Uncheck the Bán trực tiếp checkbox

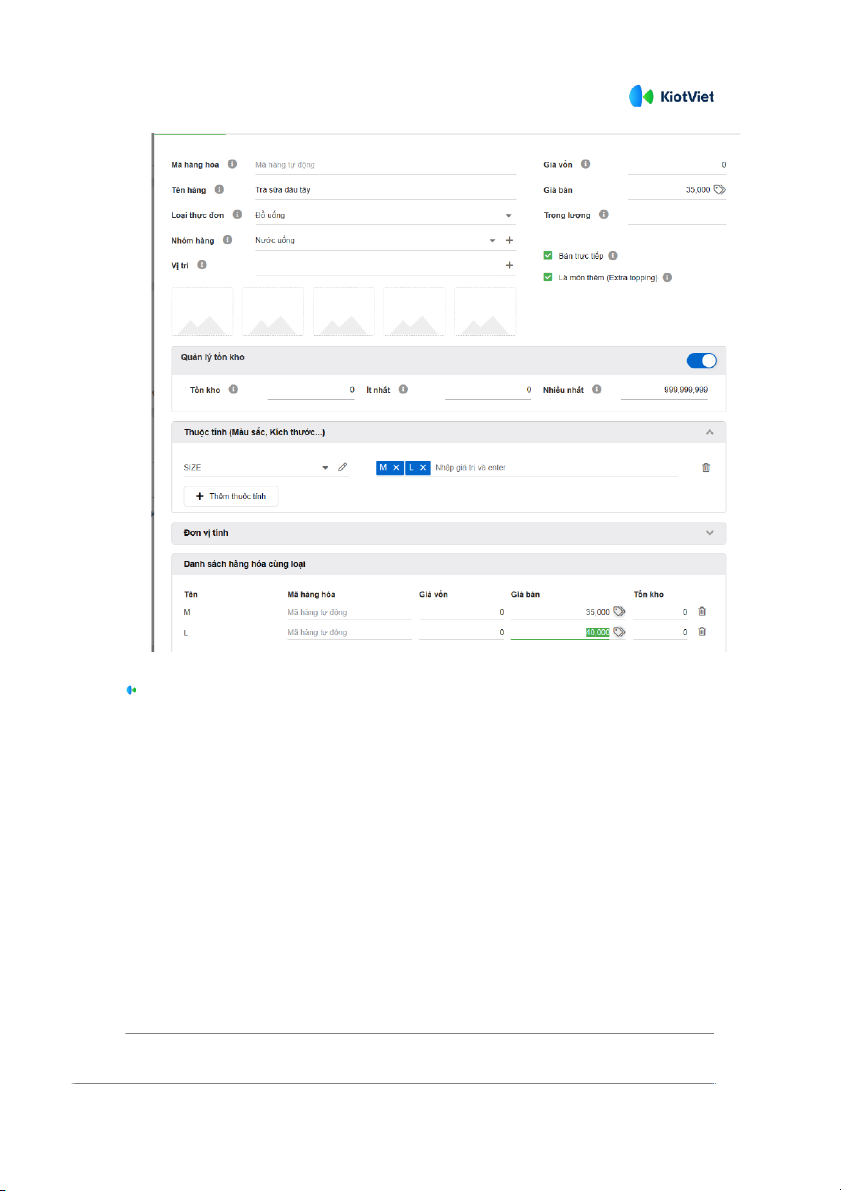coord(548,256)
